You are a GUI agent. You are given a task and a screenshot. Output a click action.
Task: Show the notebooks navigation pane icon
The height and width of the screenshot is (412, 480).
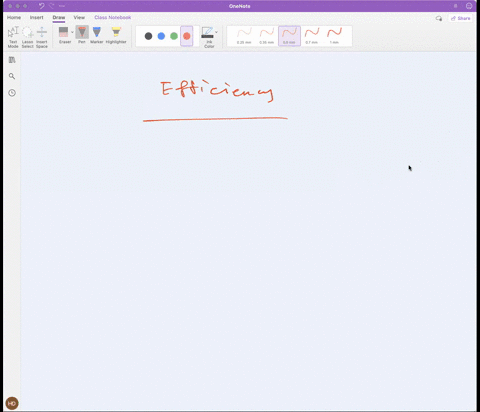tap(12, 60)
